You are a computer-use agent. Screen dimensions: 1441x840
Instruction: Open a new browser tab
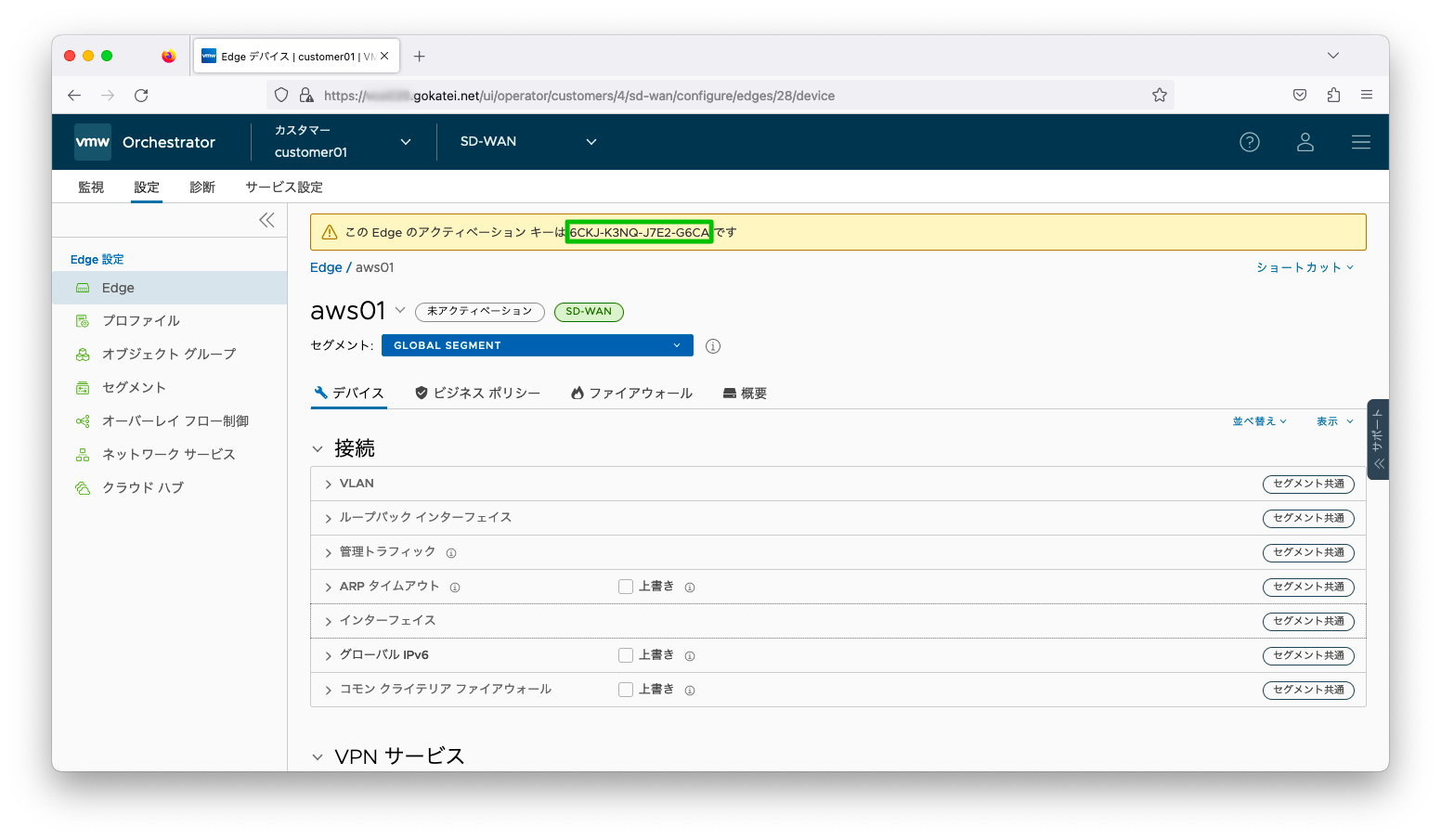420,57
